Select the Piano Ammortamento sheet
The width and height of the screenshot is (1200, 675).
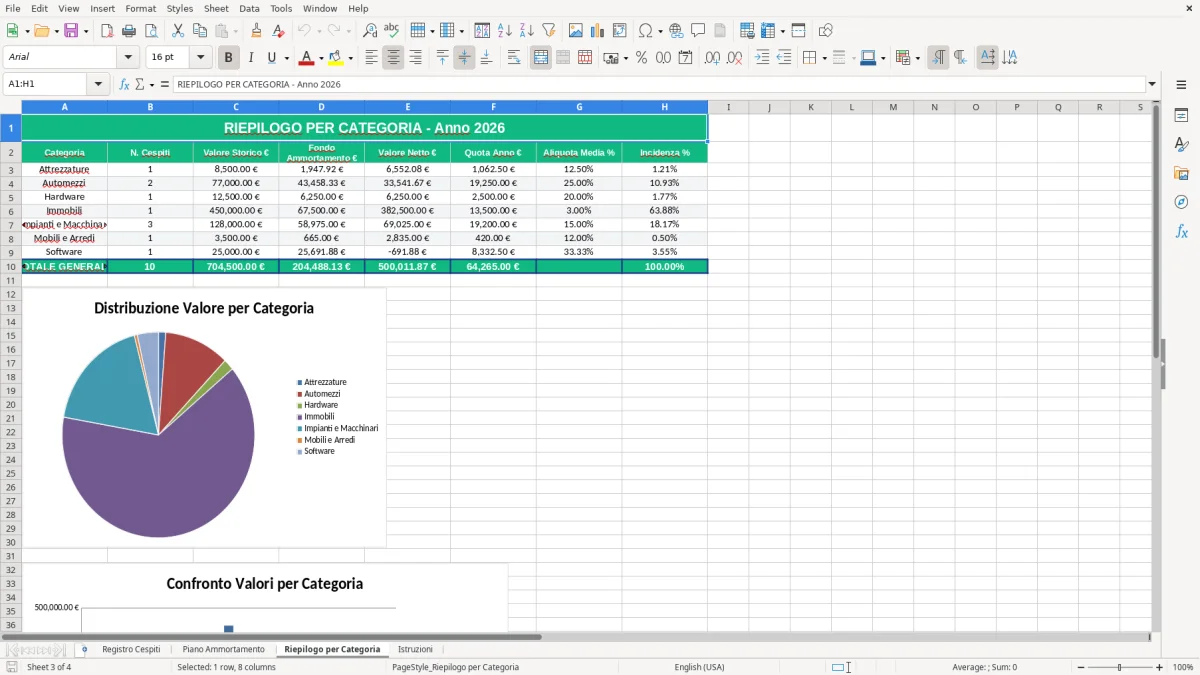[x=223, y=648]
